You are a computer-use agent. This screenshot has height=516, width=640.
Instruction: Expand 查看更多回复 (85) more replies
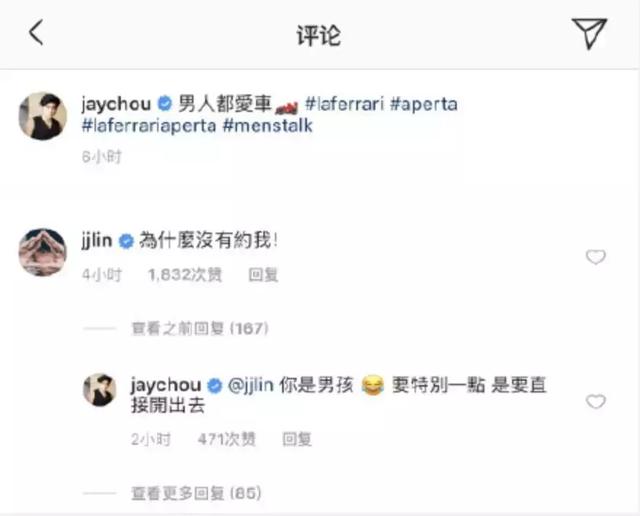point(196,493)
